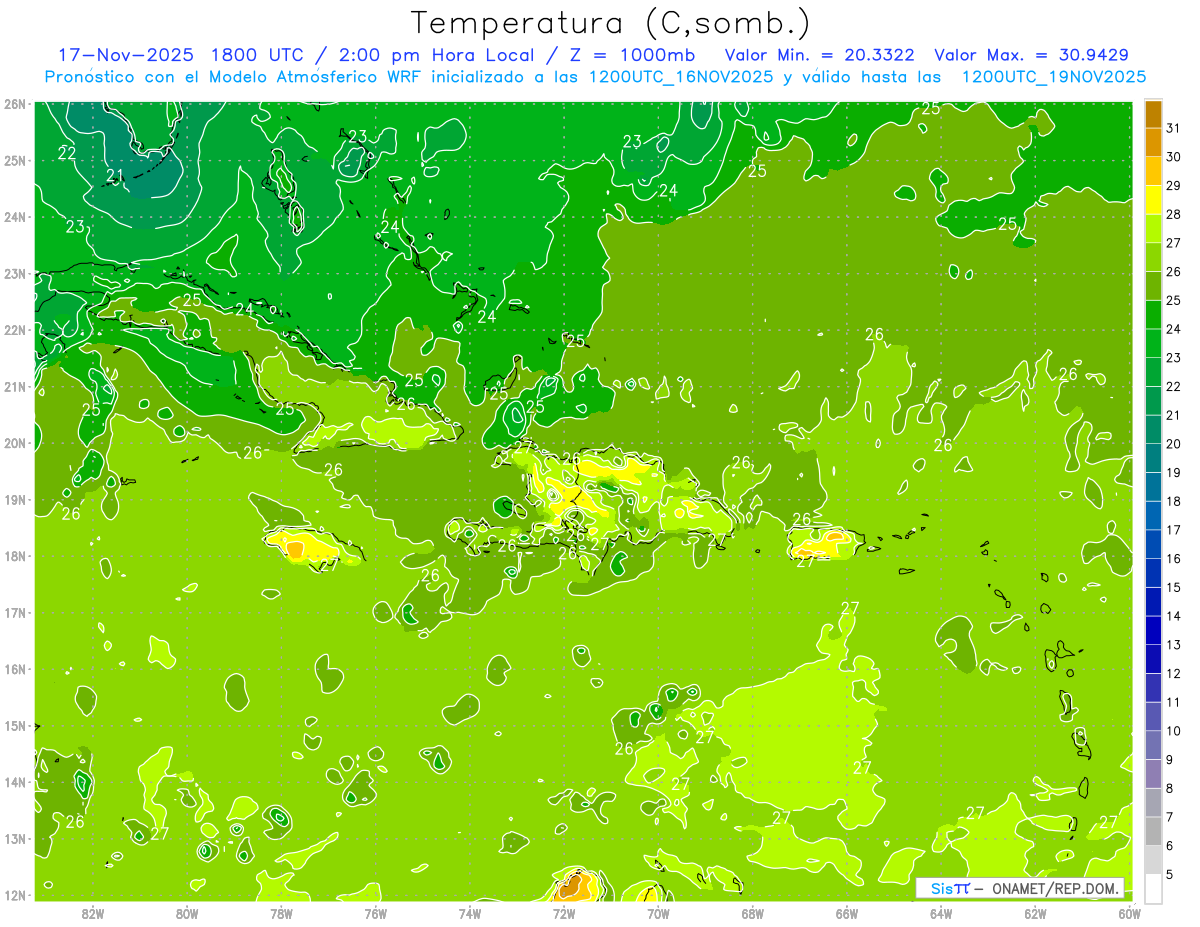This screenshot has height=927, width=1200.
Task: Click the 13N latitude axis label
Action: tap(15, 838)
